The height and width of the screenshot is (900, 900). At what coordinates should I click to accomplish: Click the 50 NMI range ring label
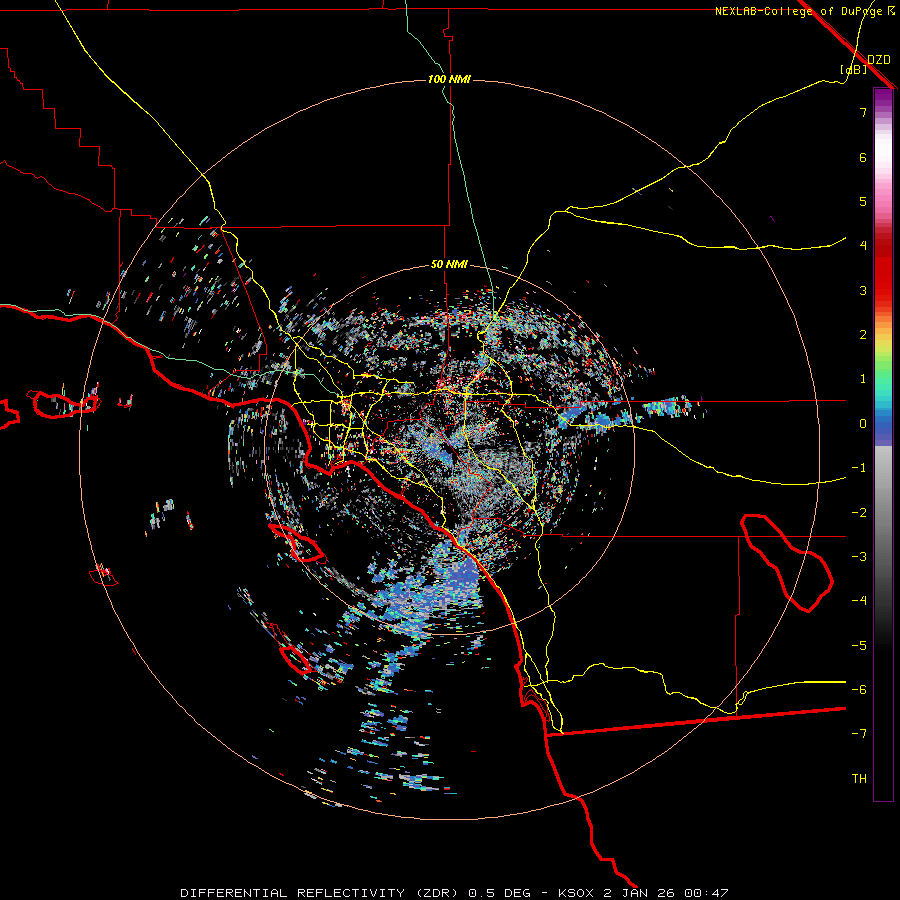(449, 265)
